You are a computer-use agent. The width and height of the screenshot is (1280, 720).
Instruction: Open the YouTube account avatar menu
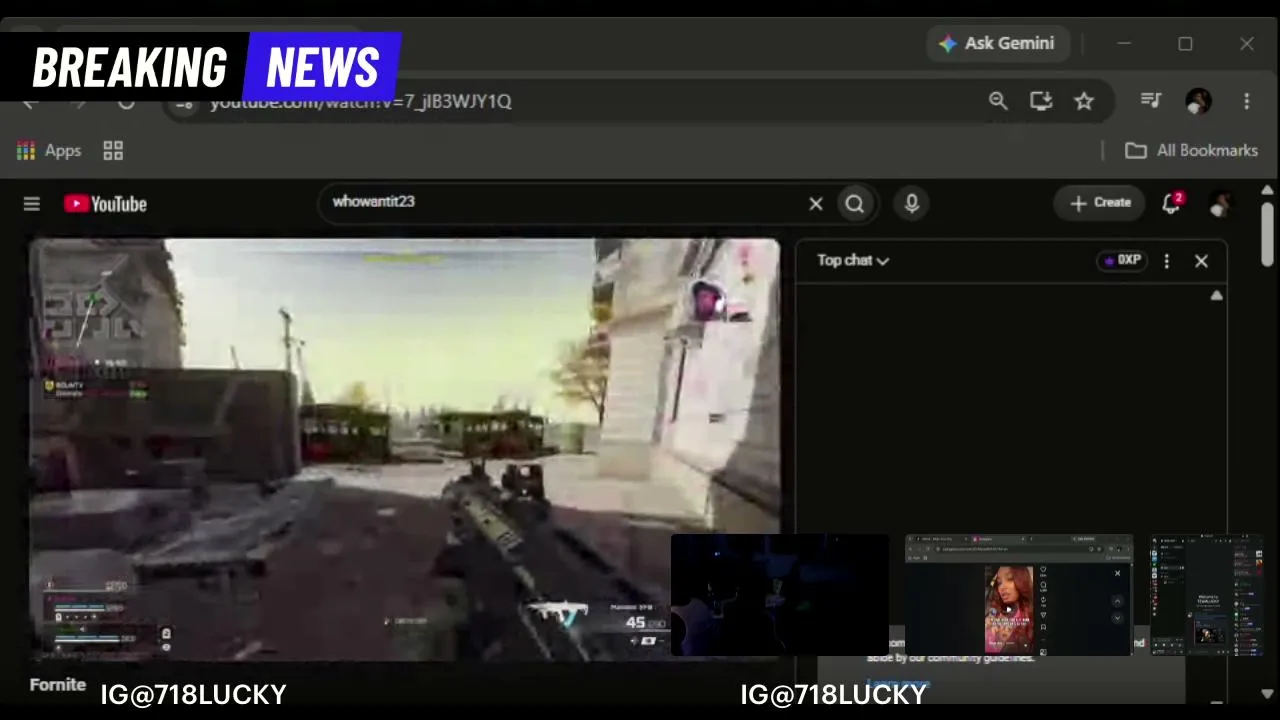pos(1219,204)
